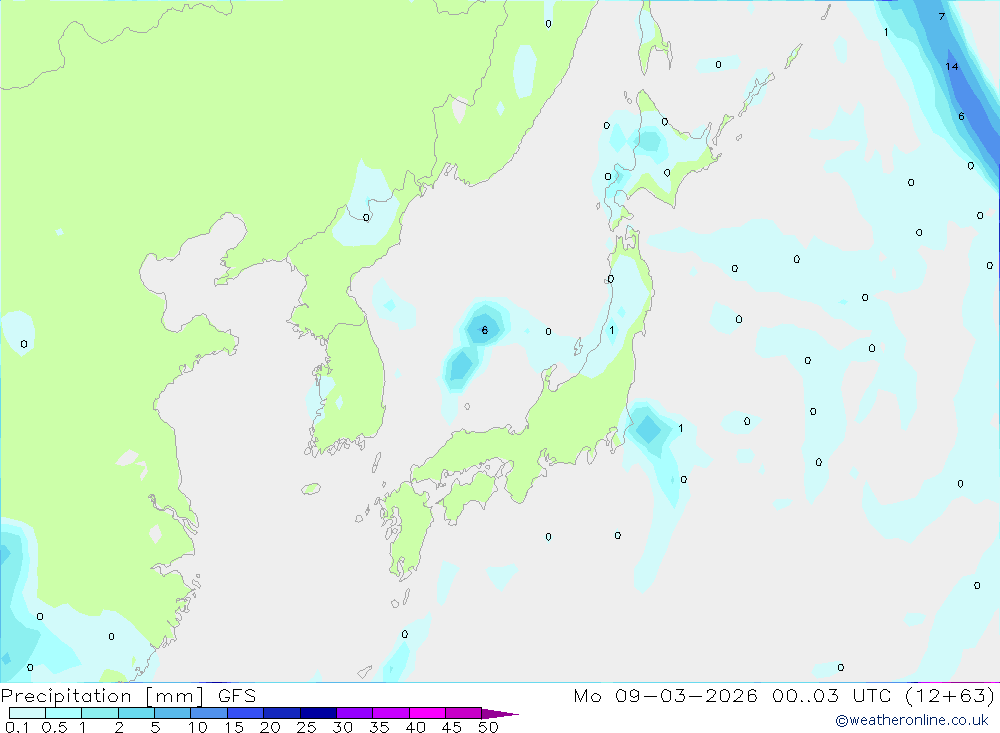Select the 15–20 mm legend color swatch

[245, 713]
